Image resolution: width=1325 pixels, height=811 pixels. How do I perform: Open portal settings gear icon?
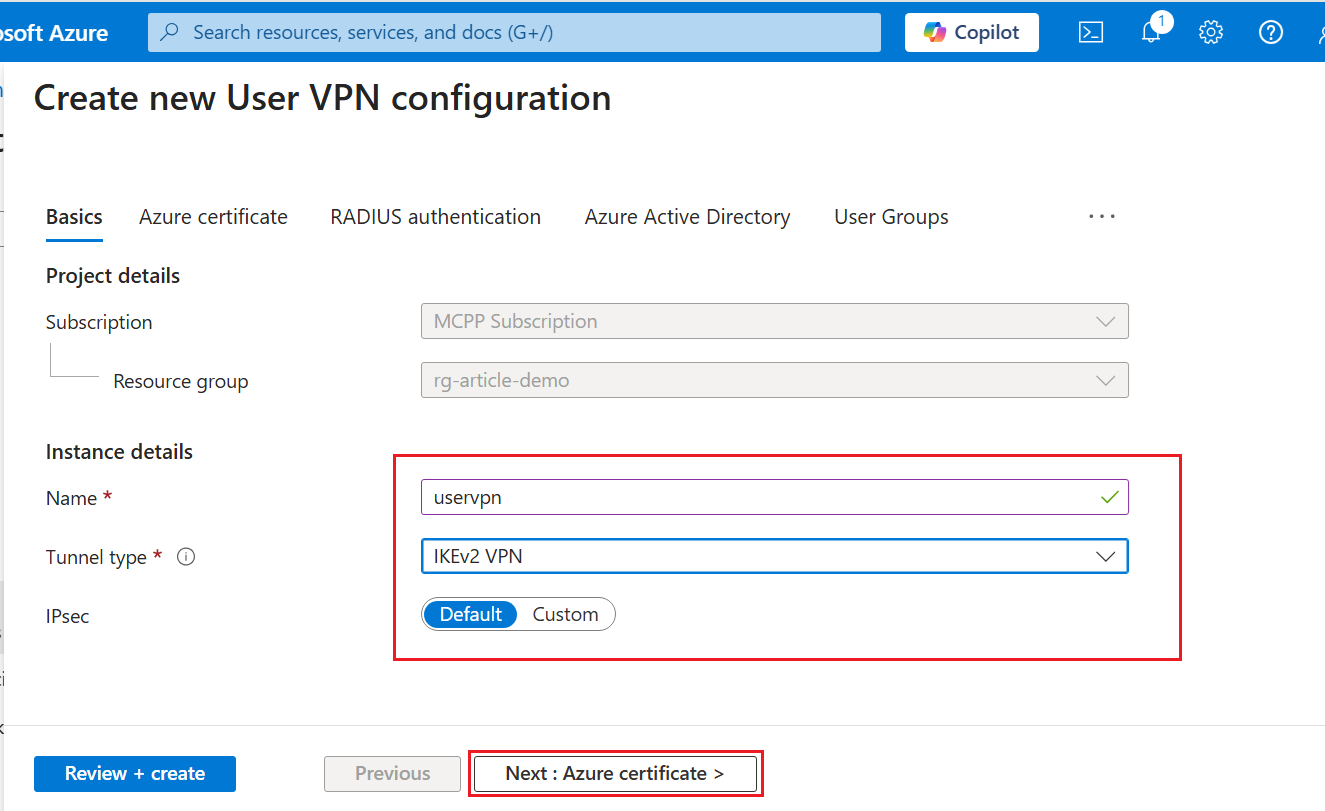1211,33
